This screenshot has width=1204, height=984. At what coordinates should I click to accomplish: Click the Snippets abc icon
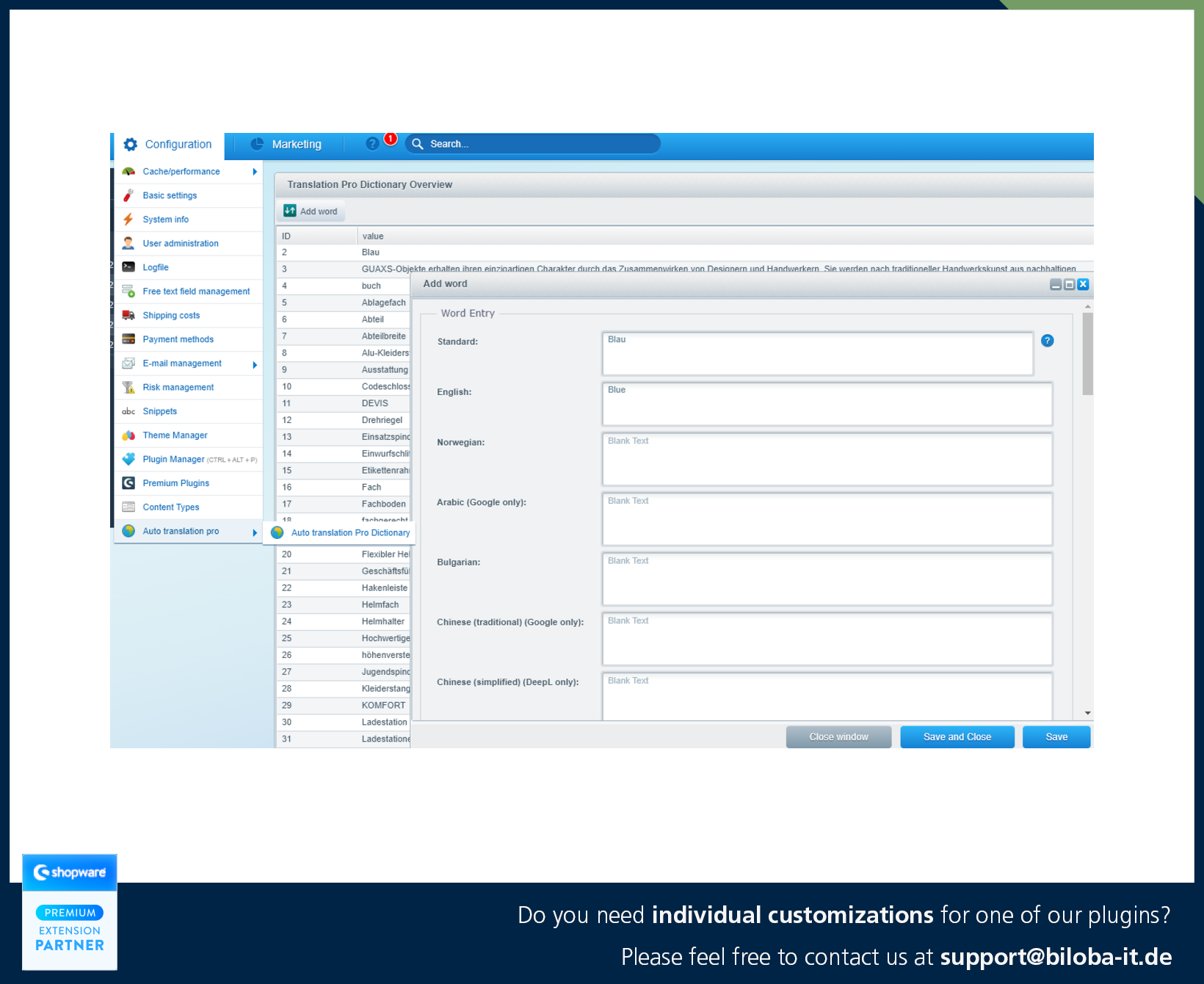point(128,411)
